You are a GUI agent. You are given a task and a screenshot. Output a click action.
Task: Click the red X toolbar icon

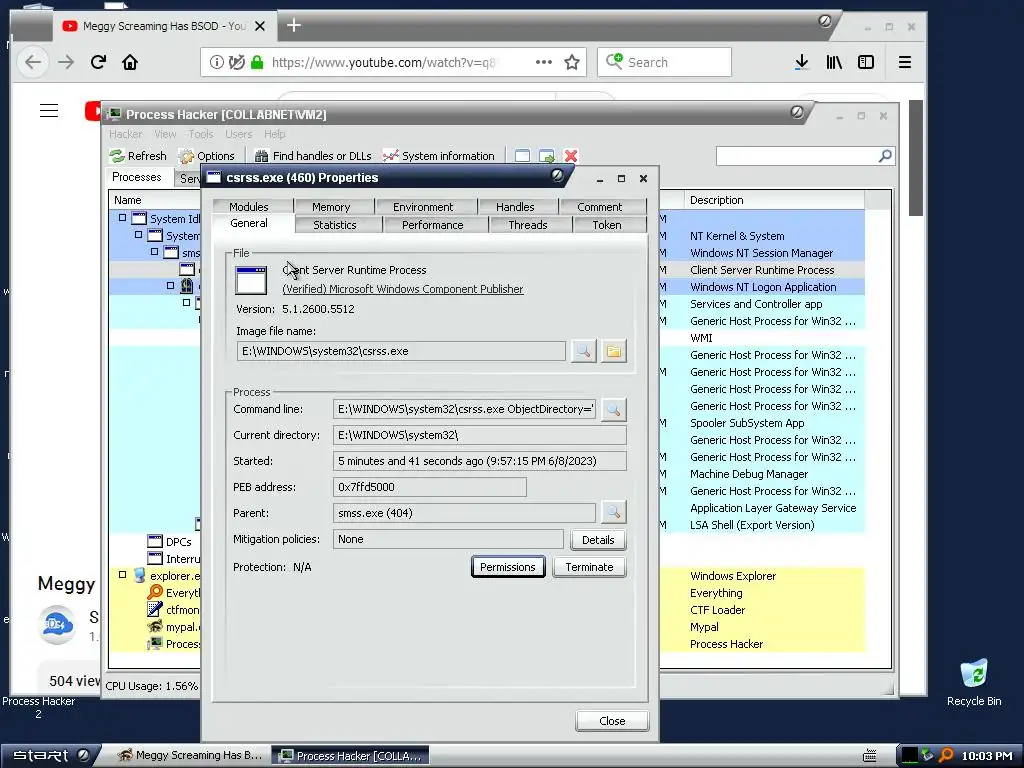(x=571, y=156)
